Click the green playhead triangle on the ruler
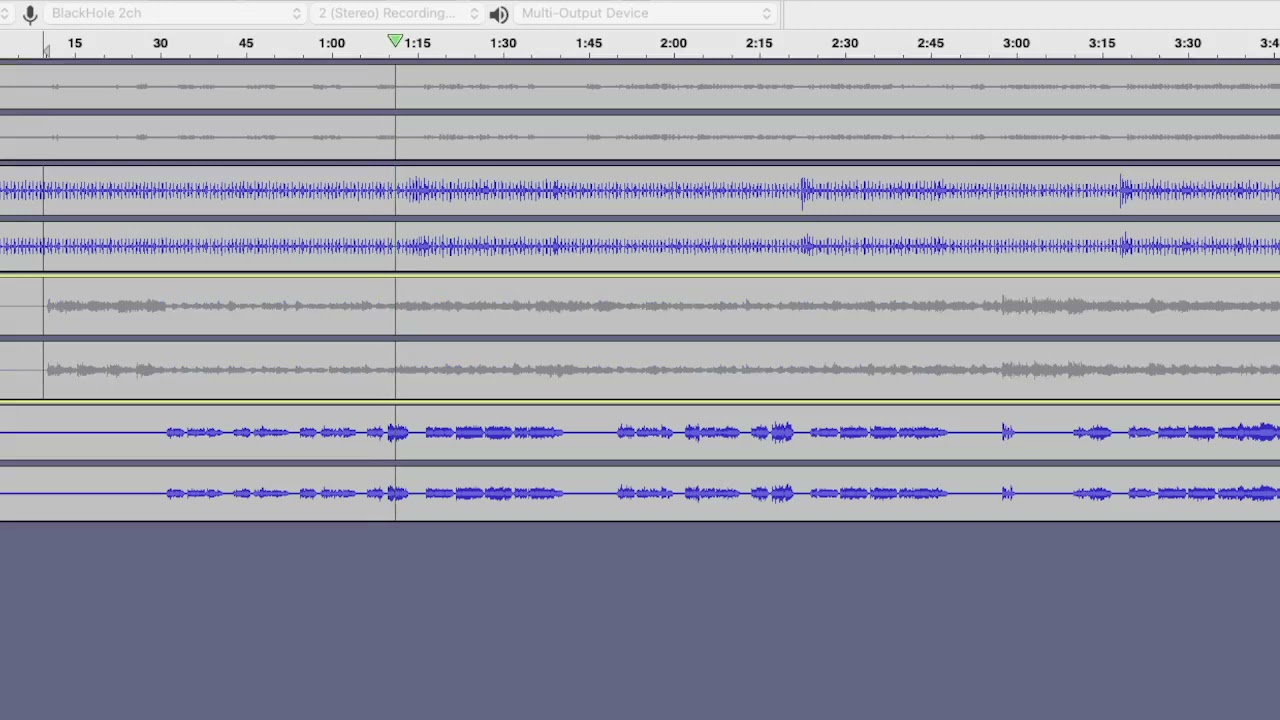This screenshot has height=720, width=1280. click(x=395, y=41)
